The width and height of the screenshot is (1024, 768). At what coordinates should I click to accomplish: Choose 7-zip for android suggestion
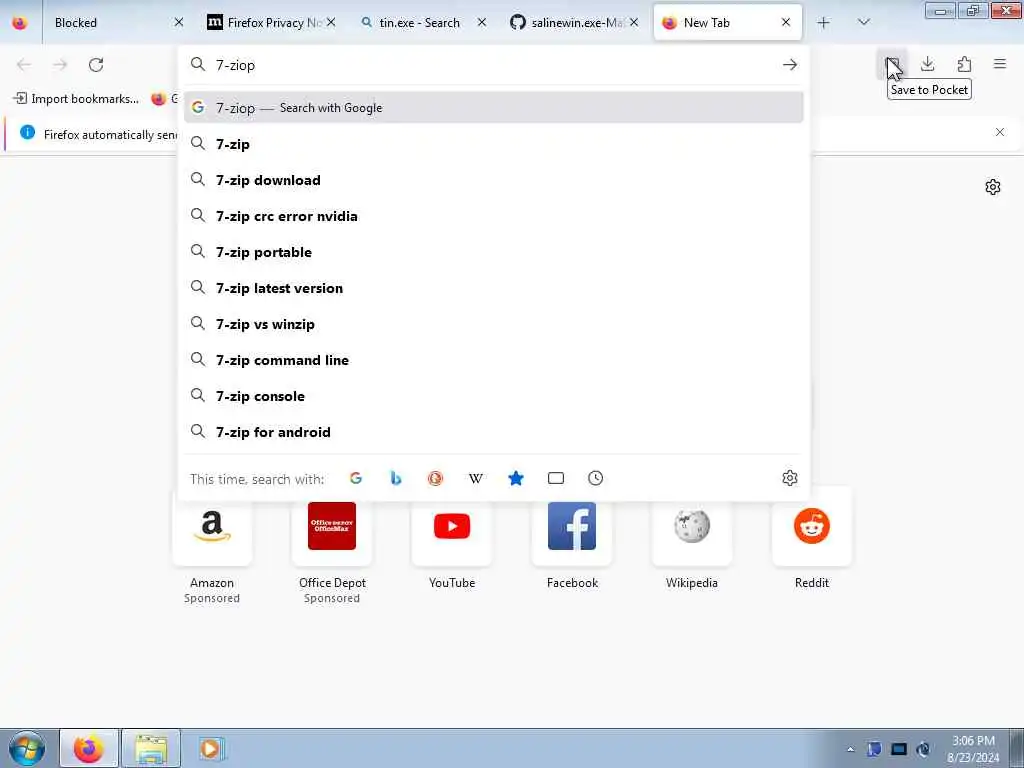[493, 432]
